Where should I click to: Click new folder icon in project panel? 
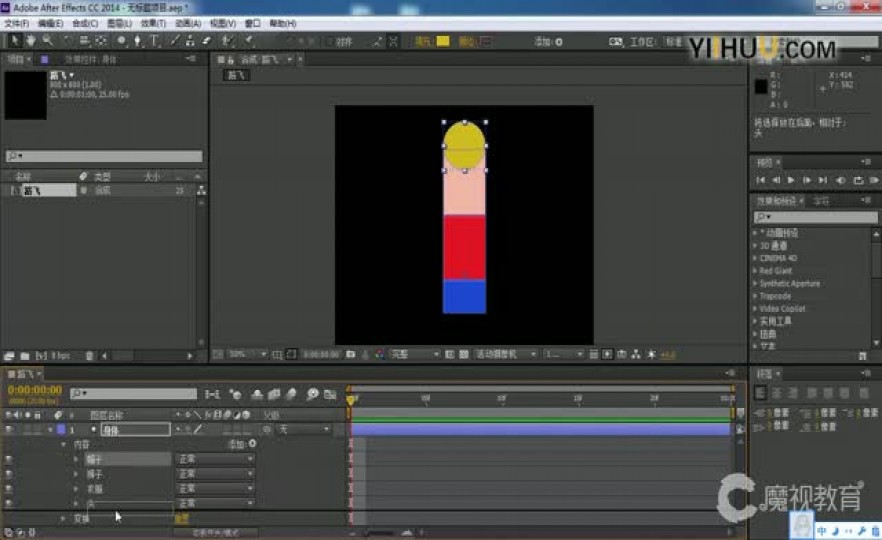pos(25,356)
